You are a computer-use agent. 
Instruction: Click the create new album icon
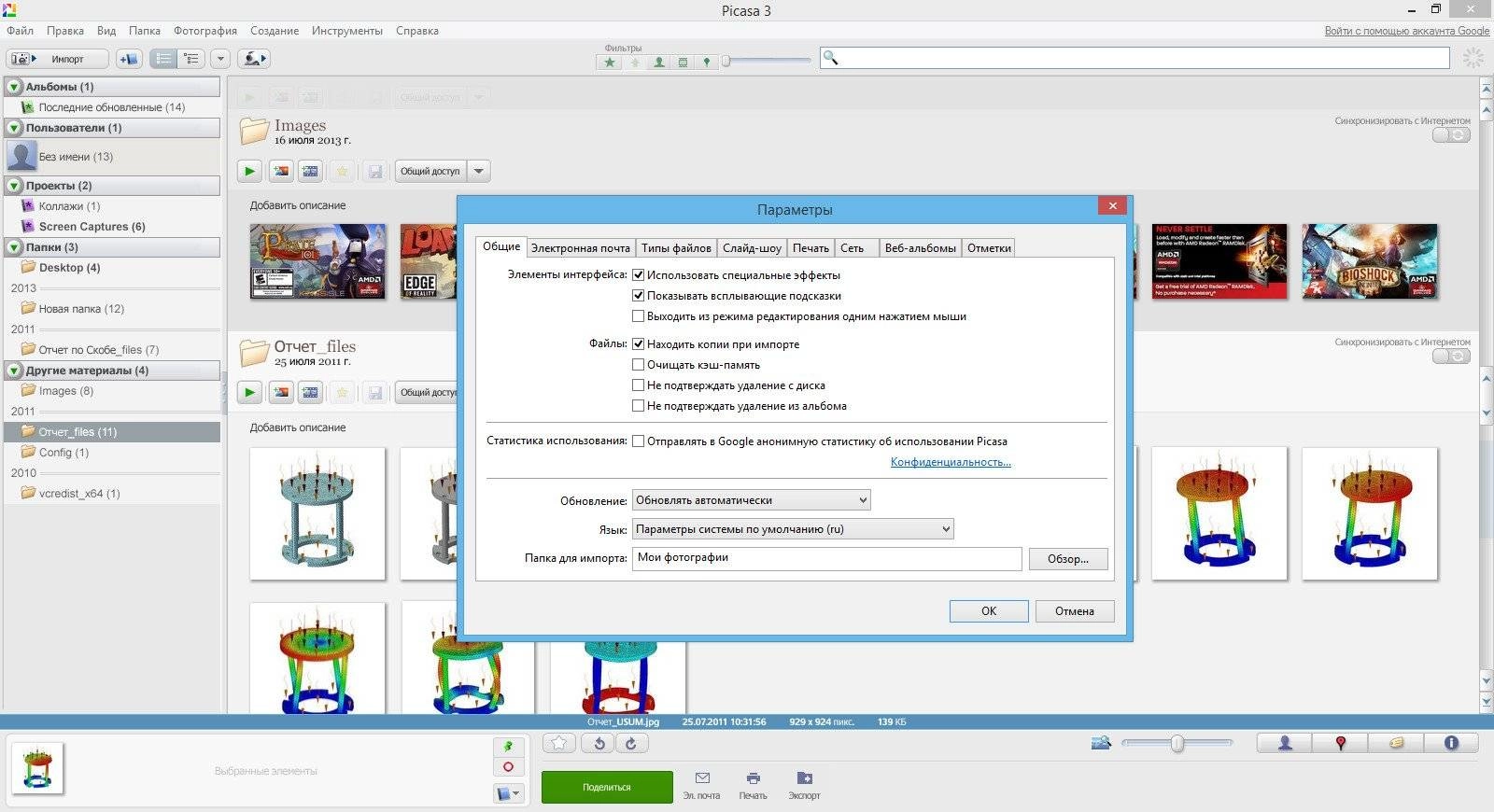click(x=129, y=59)
